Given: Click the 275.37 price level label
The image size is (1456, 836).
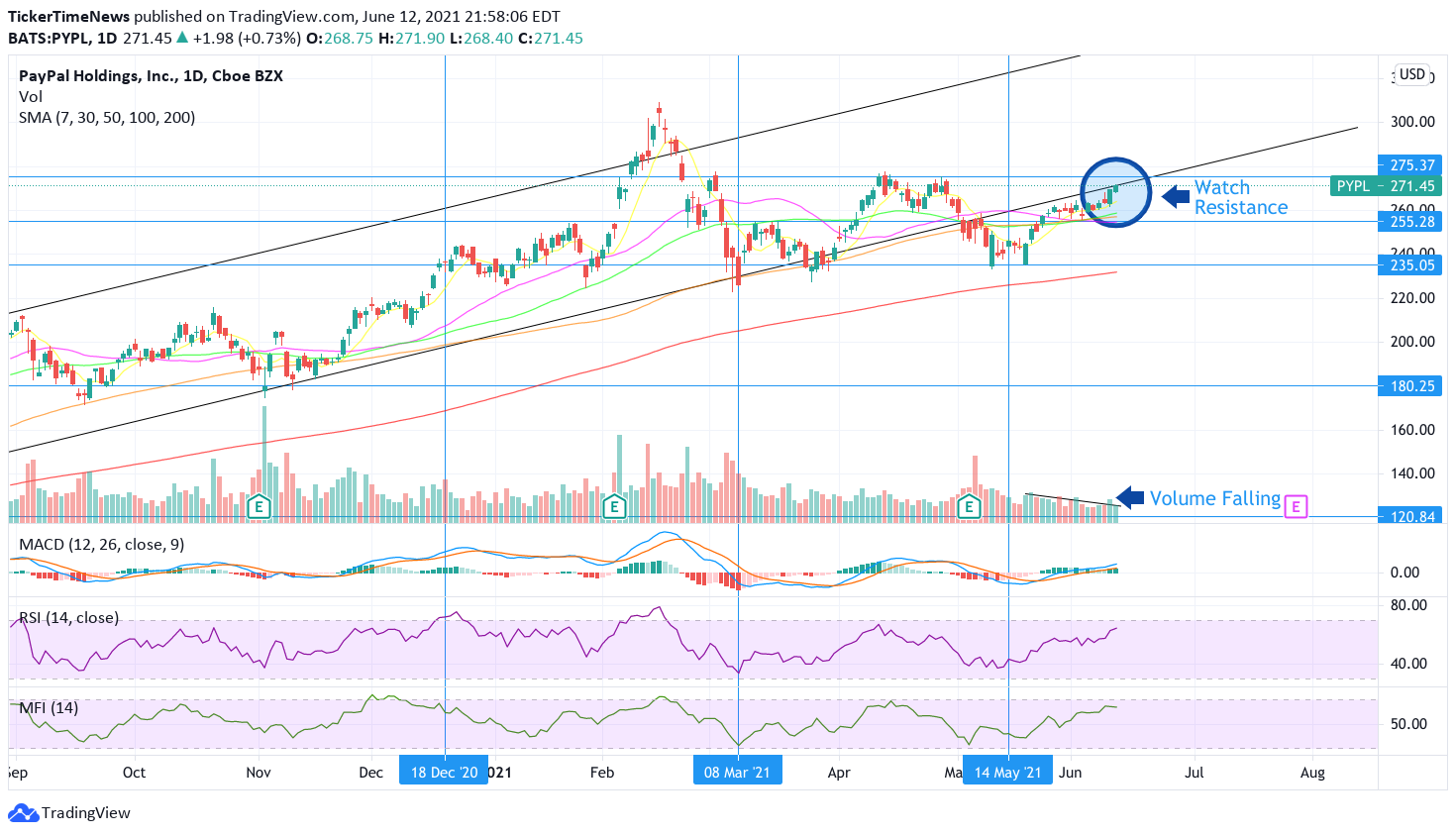Looking at the screenshot, I should pos(1410,165).
